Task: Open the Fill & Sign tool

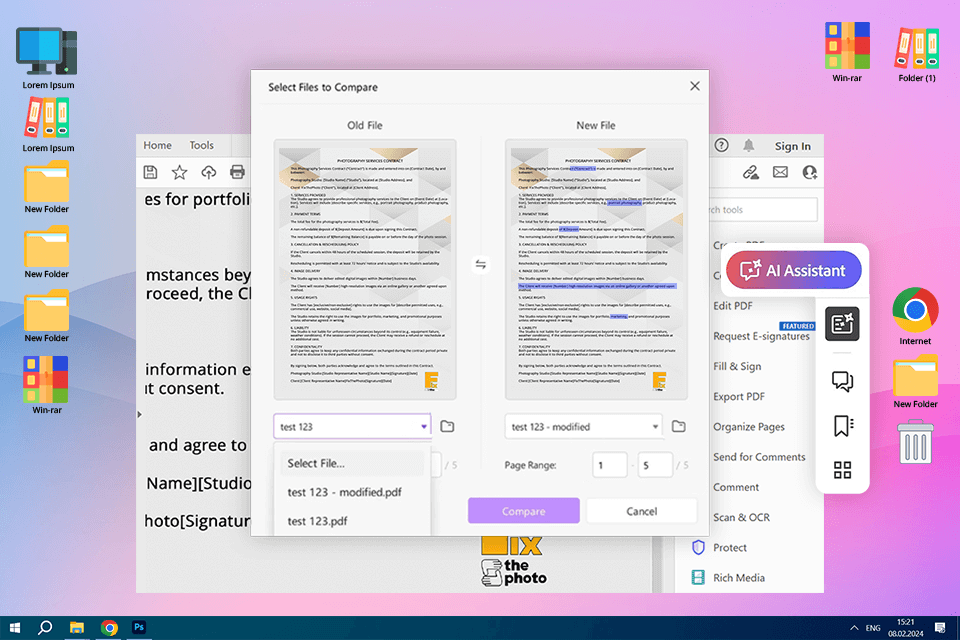Action: click(x=737, y=366)
